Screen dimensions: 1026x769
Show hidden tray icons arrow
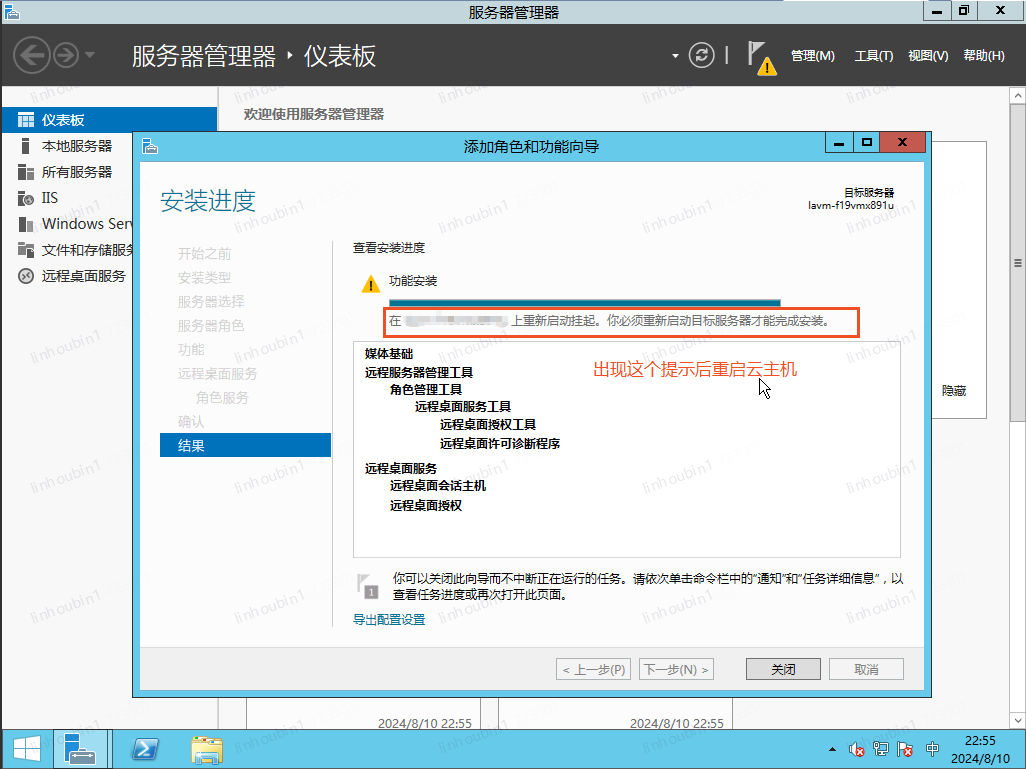click(x=832, y=749)
